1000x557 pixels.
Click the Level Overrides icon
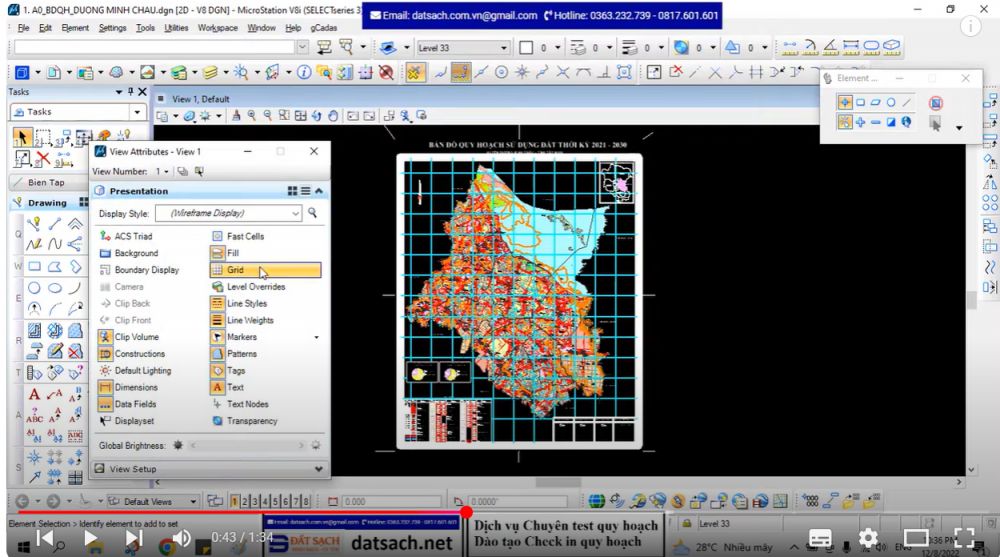(218, 287)
